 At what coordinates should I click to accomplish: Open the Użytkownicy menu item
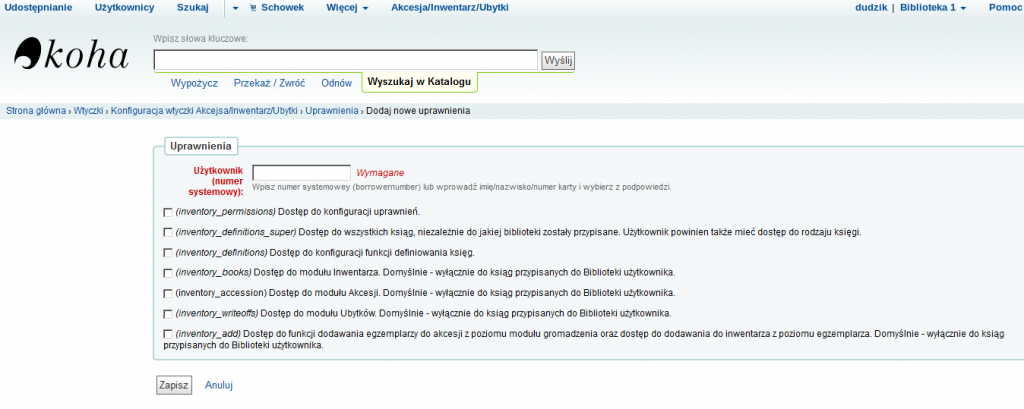pos(124,8)
